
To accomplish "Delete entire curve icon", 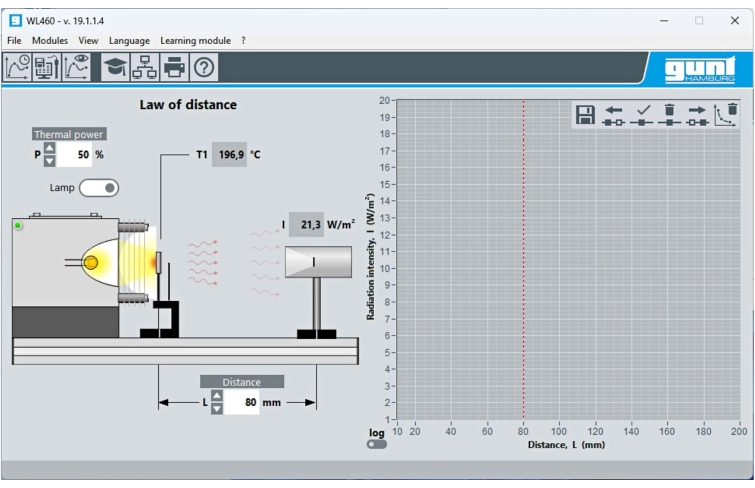I will pyautogui.click(x=726, y=116).
